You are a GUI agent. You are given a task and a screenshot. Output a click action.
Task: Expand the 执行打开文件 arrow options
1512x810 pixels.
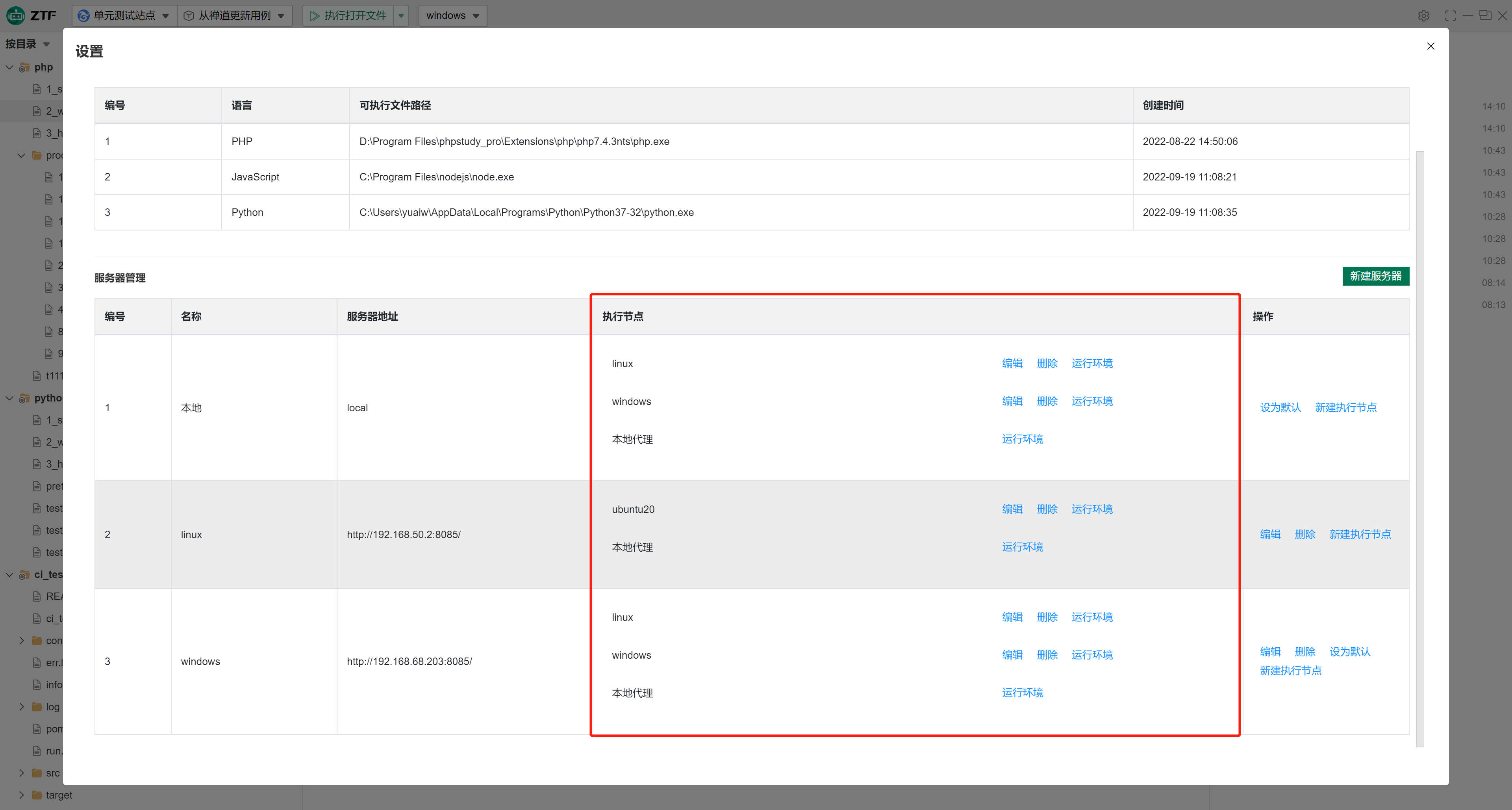[x=402, y=16]
